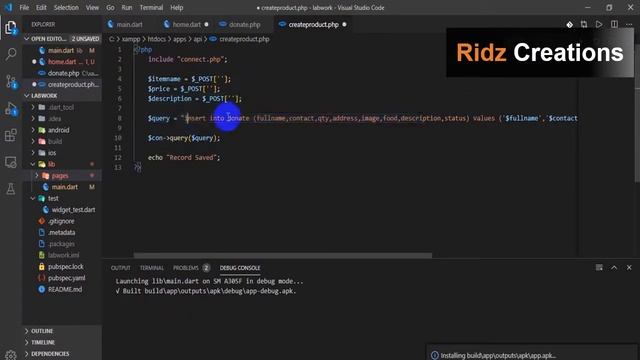The height and width of the screenshot is (360, 640).
Task: Expand the pages folder
Action: click(62, 176)
